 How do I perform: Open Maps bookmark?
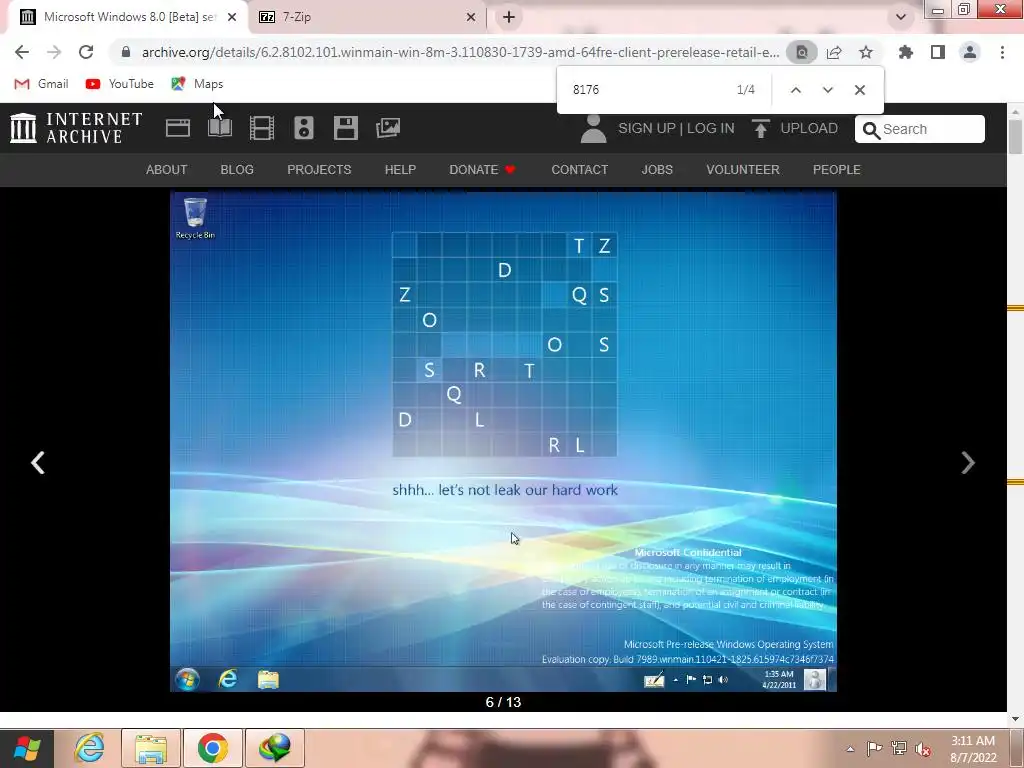click(197, 84)
